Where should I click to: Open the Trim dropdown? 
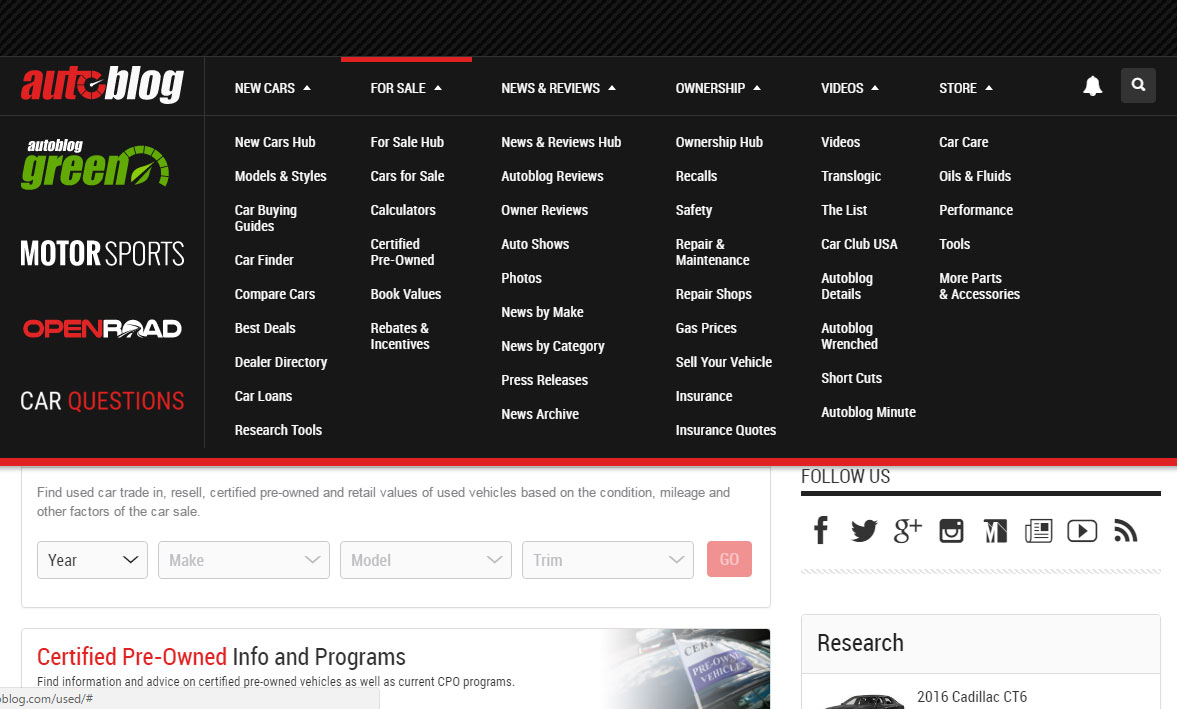pos(607,560)
